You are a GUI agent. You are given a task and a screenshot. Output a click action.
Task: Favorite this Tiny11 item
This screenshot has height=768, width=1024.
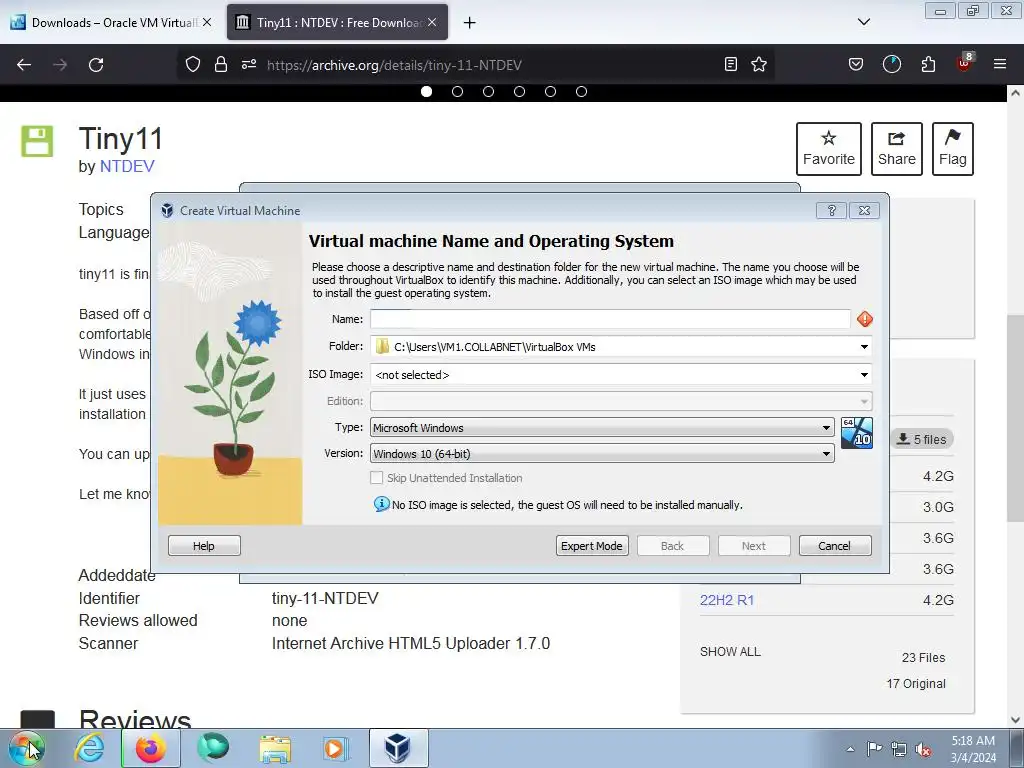pos(829,149)
